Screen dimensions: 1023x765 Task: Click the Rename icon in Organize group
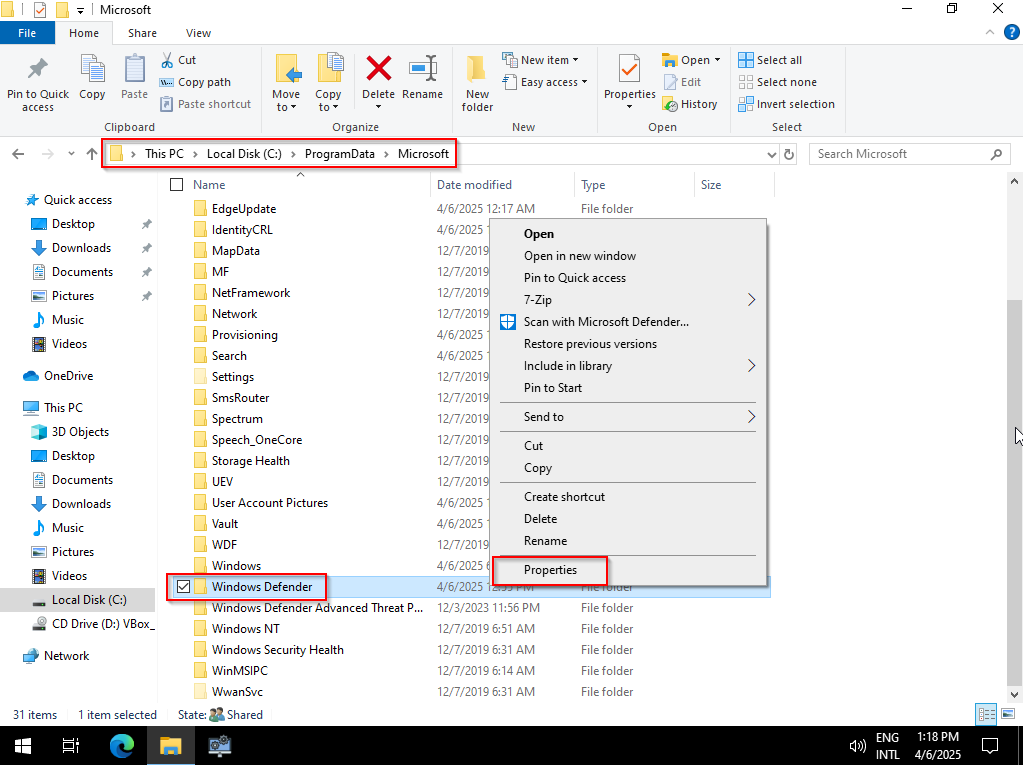coord(423,68)
